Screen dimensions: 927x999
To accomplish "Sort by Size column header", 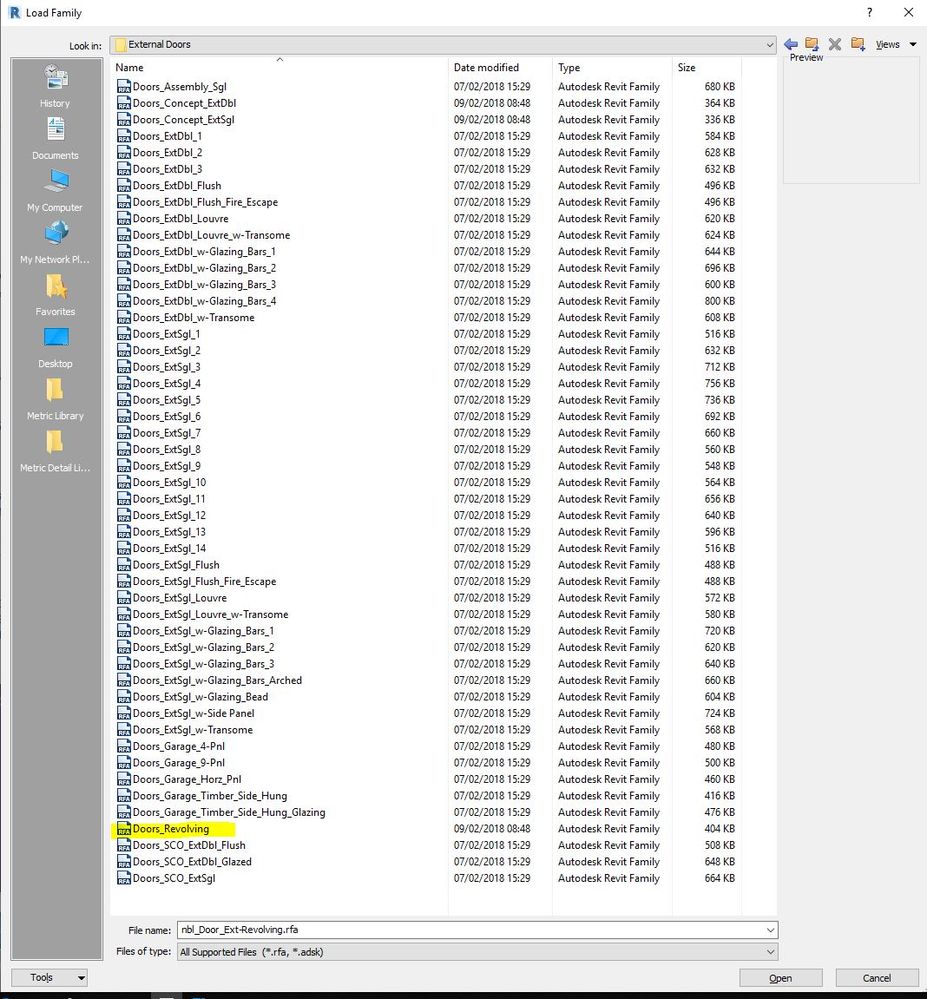I will coord(707,67).
